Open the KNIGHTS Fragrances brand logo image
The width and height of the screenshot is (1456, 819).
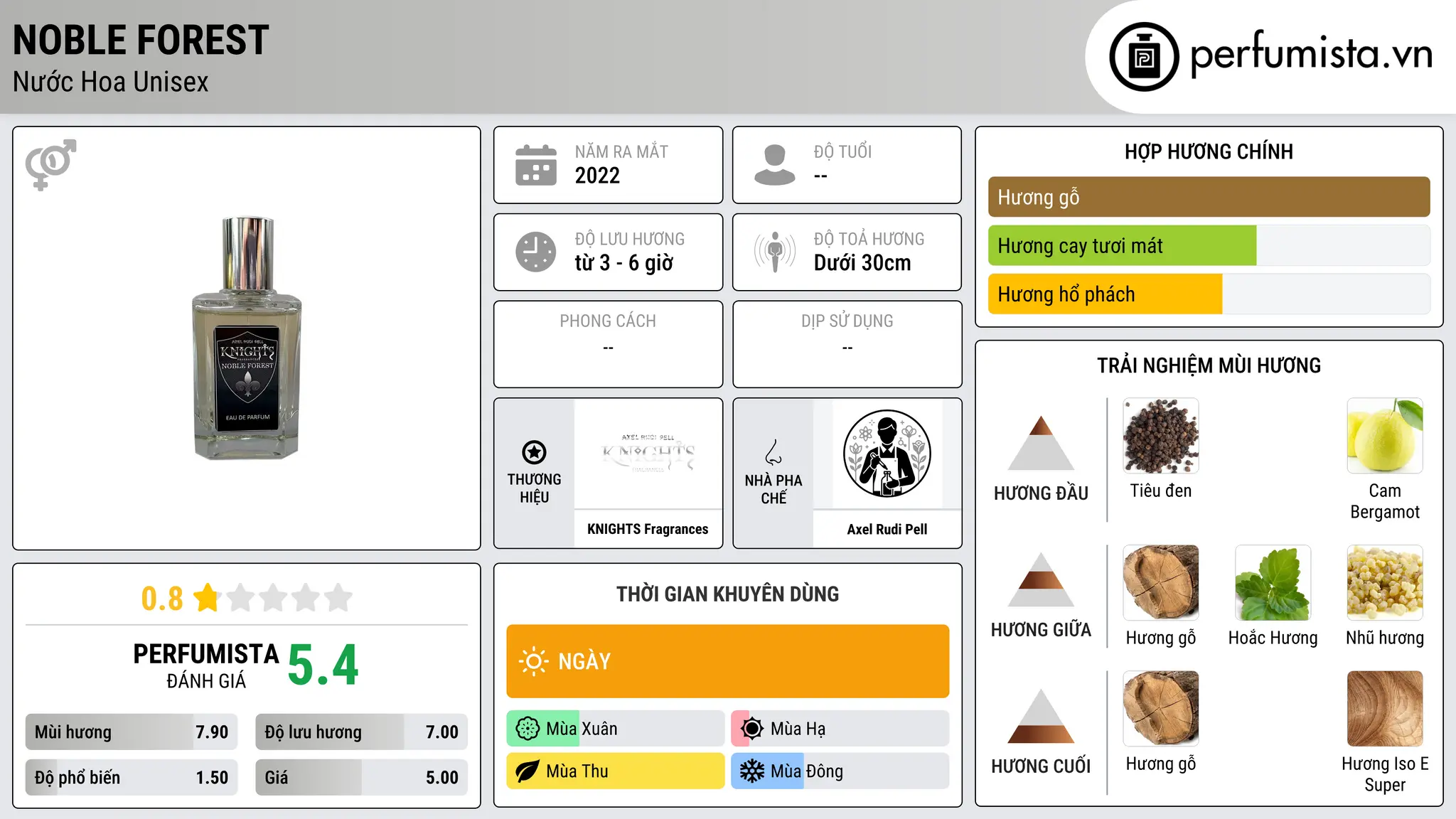tap(648, 454)
